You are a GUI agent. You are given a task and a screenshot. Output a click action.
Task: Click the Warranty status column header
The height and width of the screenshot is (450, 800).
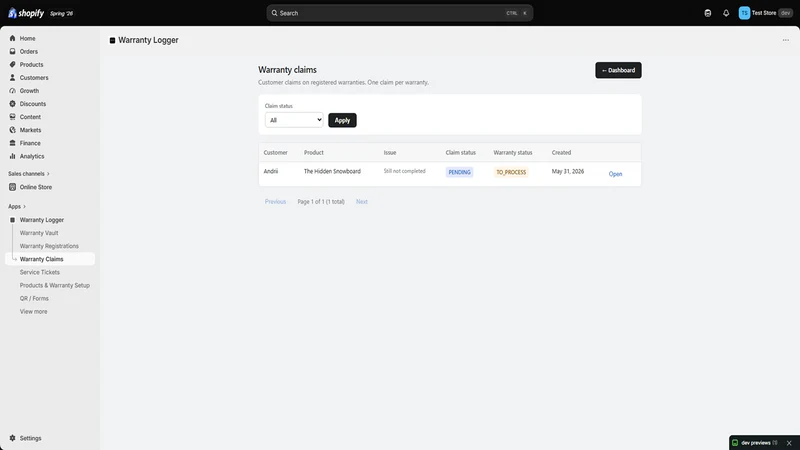tap(513, 153)
